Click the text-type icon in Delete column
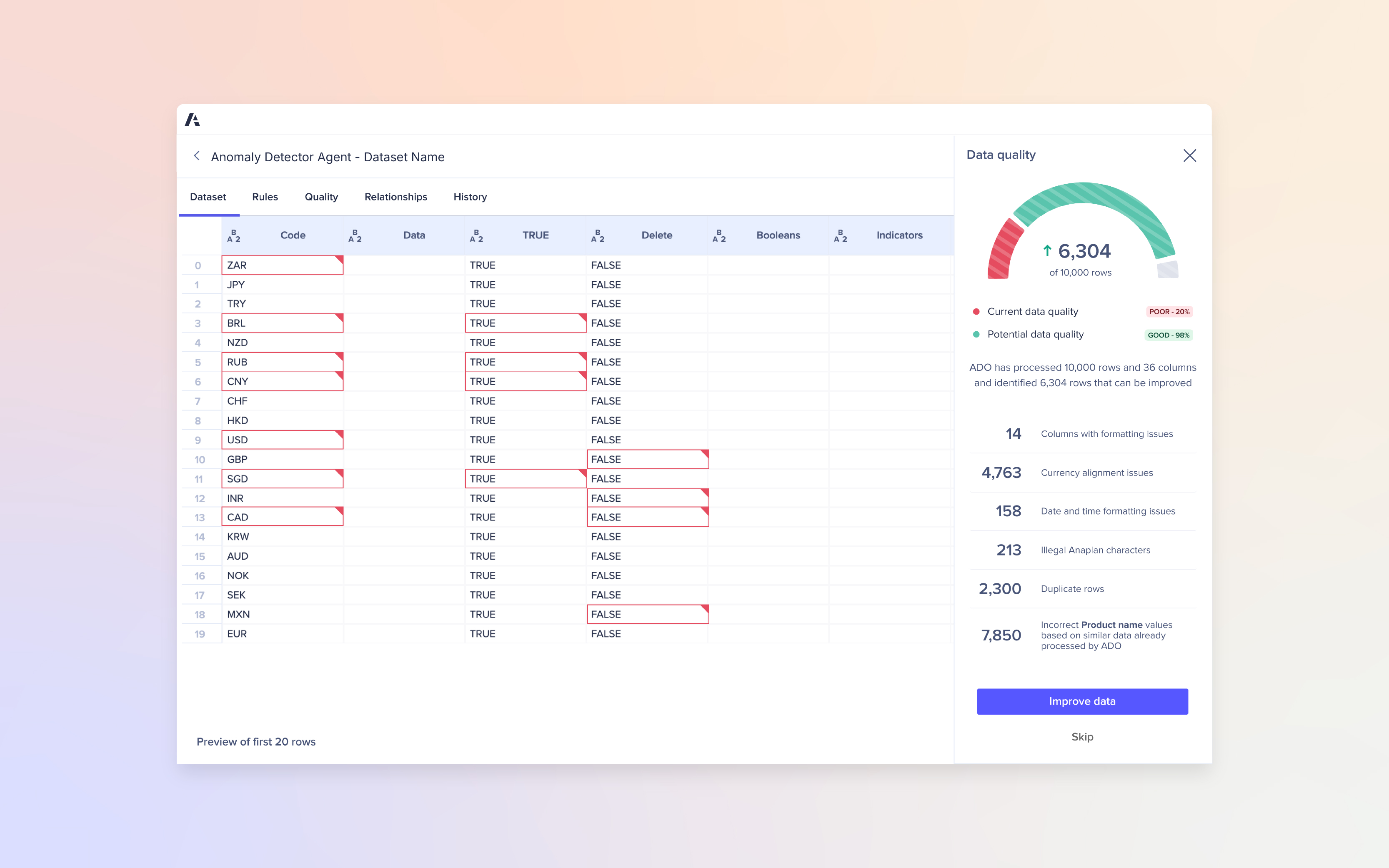This screenshot has height=868, width=1389. (598, 236)
